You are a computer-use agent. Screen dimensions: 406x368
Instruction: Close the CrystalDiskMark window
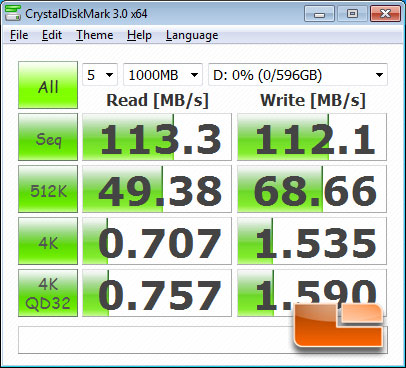(x=385, y=14)
